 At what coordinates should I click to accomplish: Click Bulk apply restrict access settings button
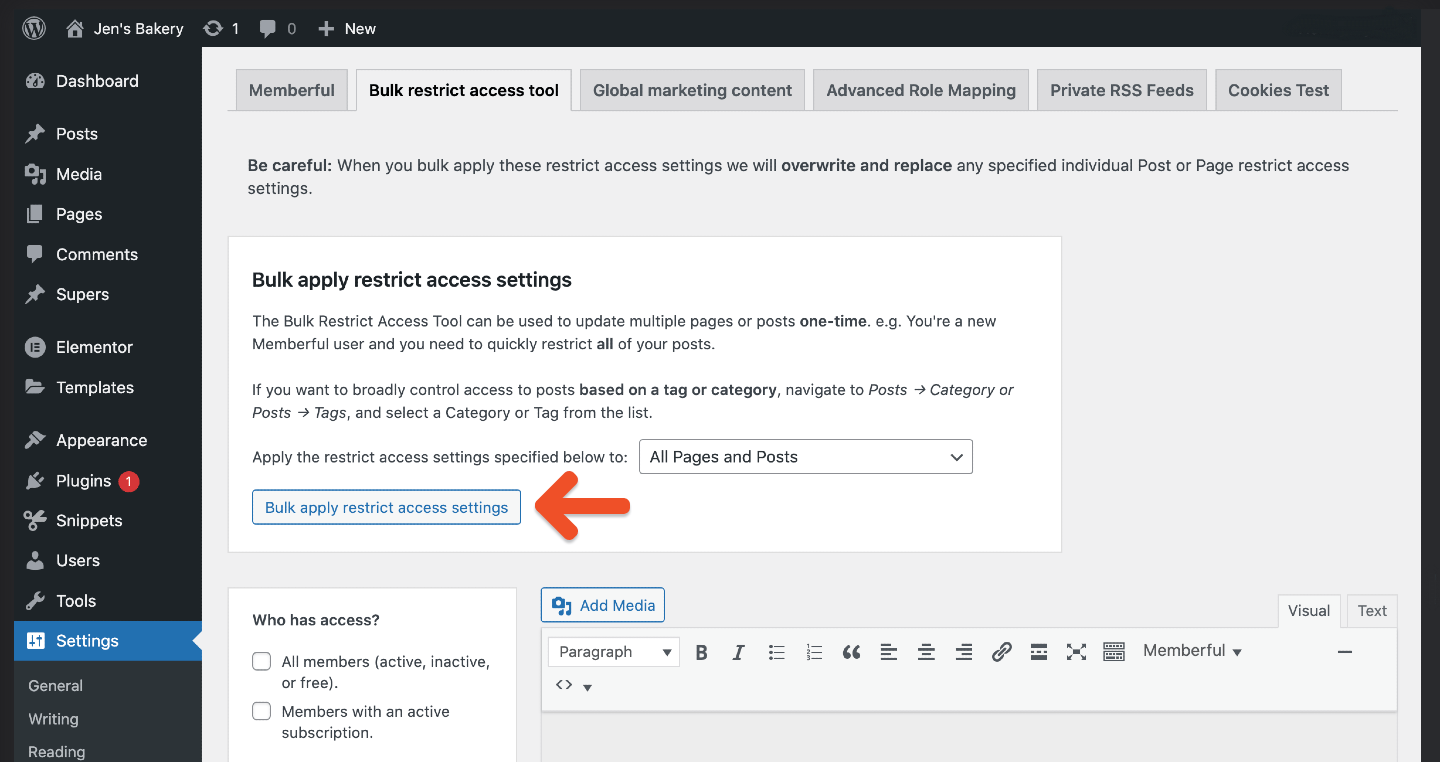[x=386, y=507]
